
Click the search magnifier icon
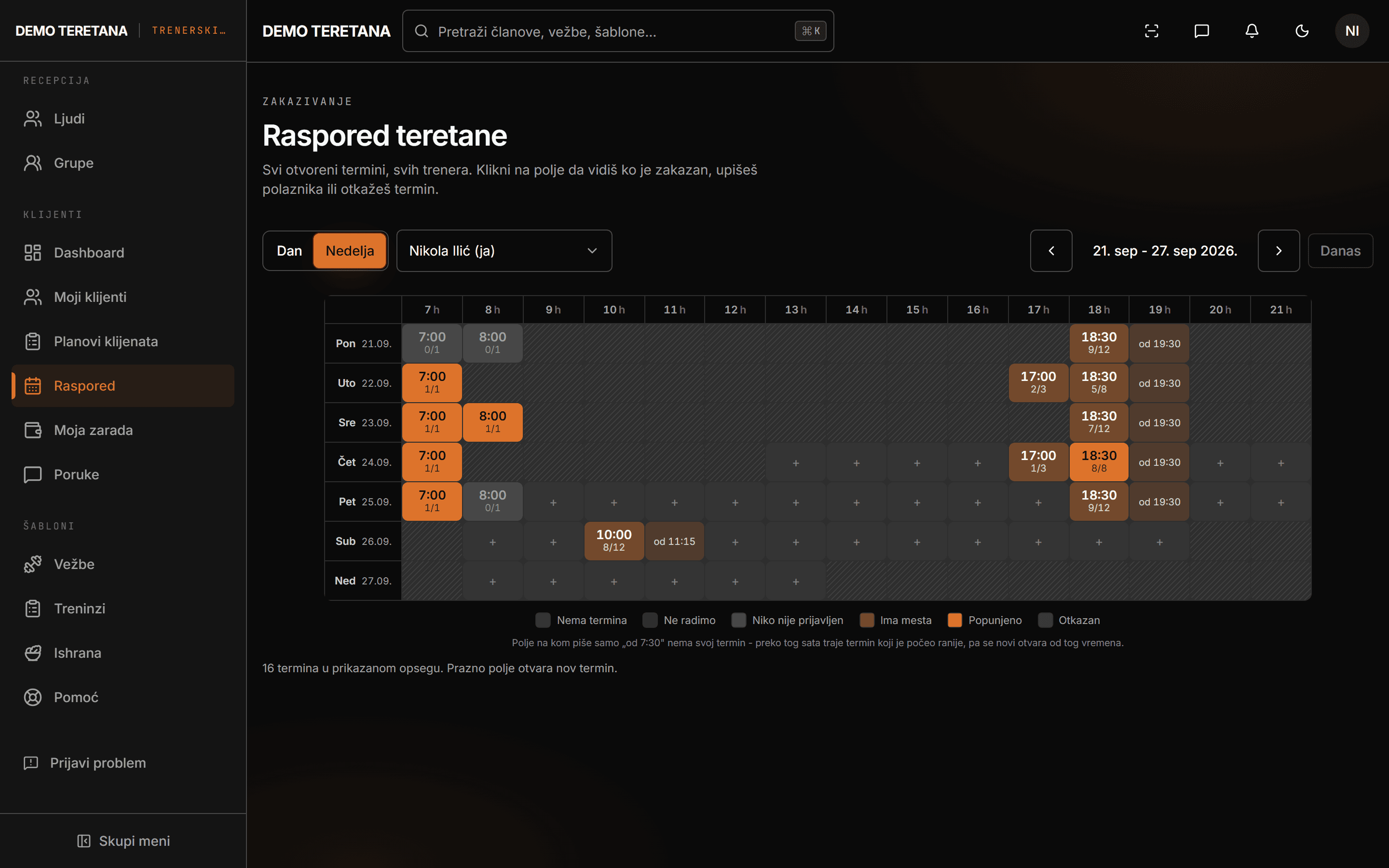422,31
